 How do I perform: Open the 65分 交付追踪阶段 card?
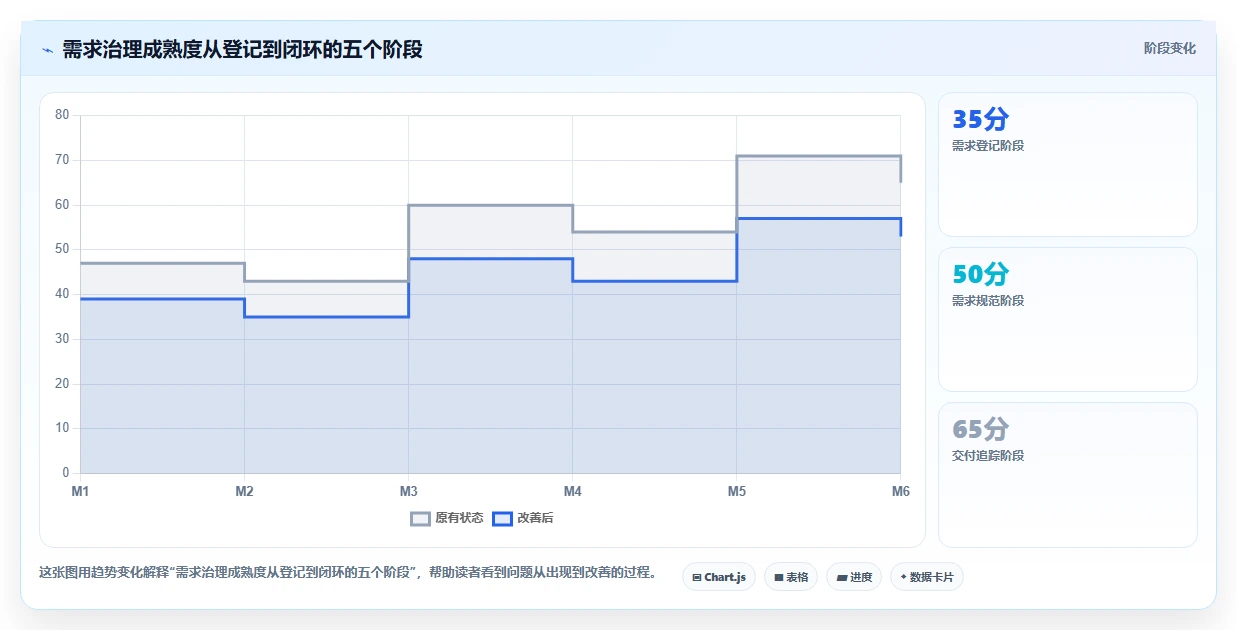pos(1067,475)
